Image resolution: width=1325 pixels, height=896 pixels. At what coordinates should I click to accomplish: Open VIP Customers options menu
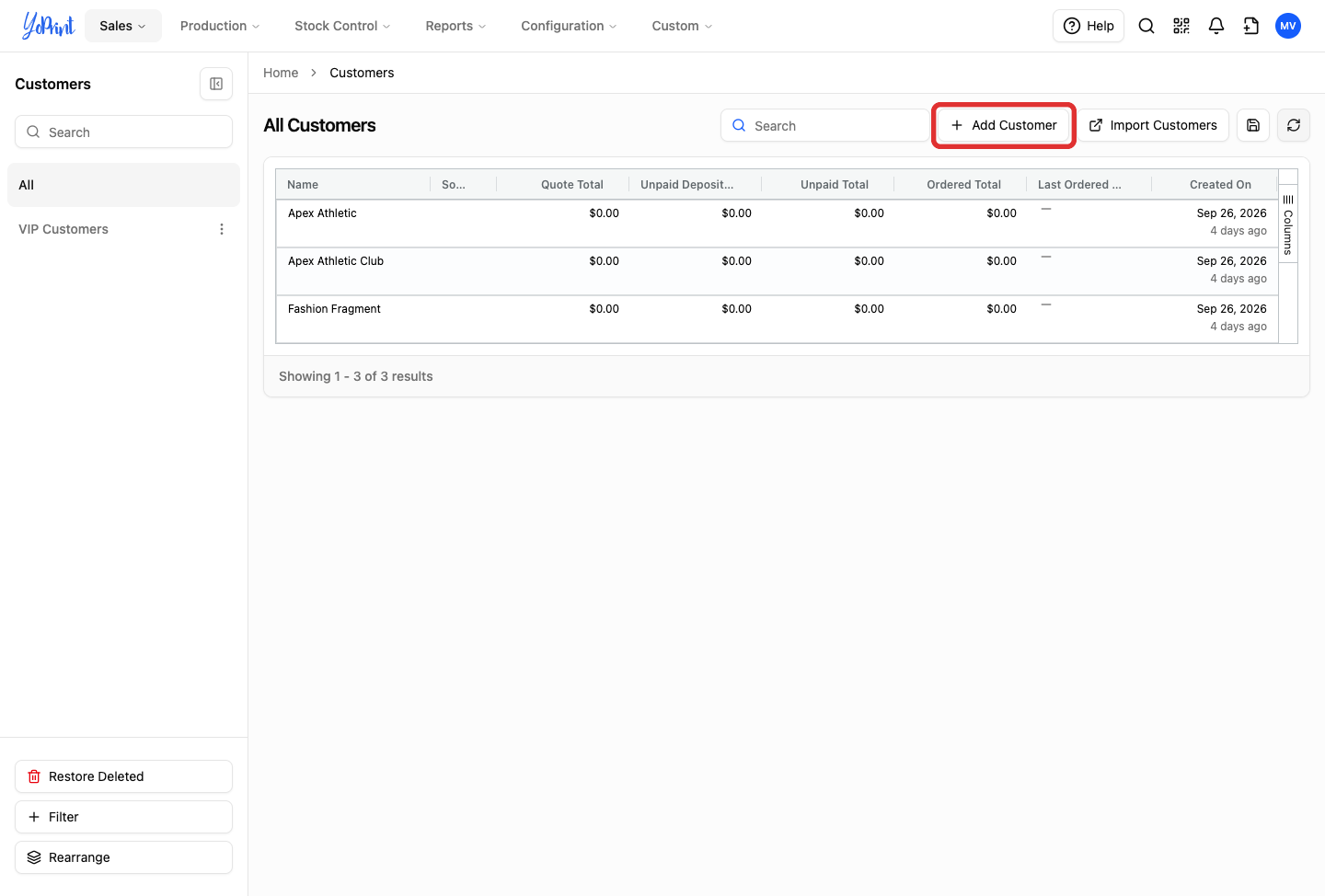click(222, 229)
